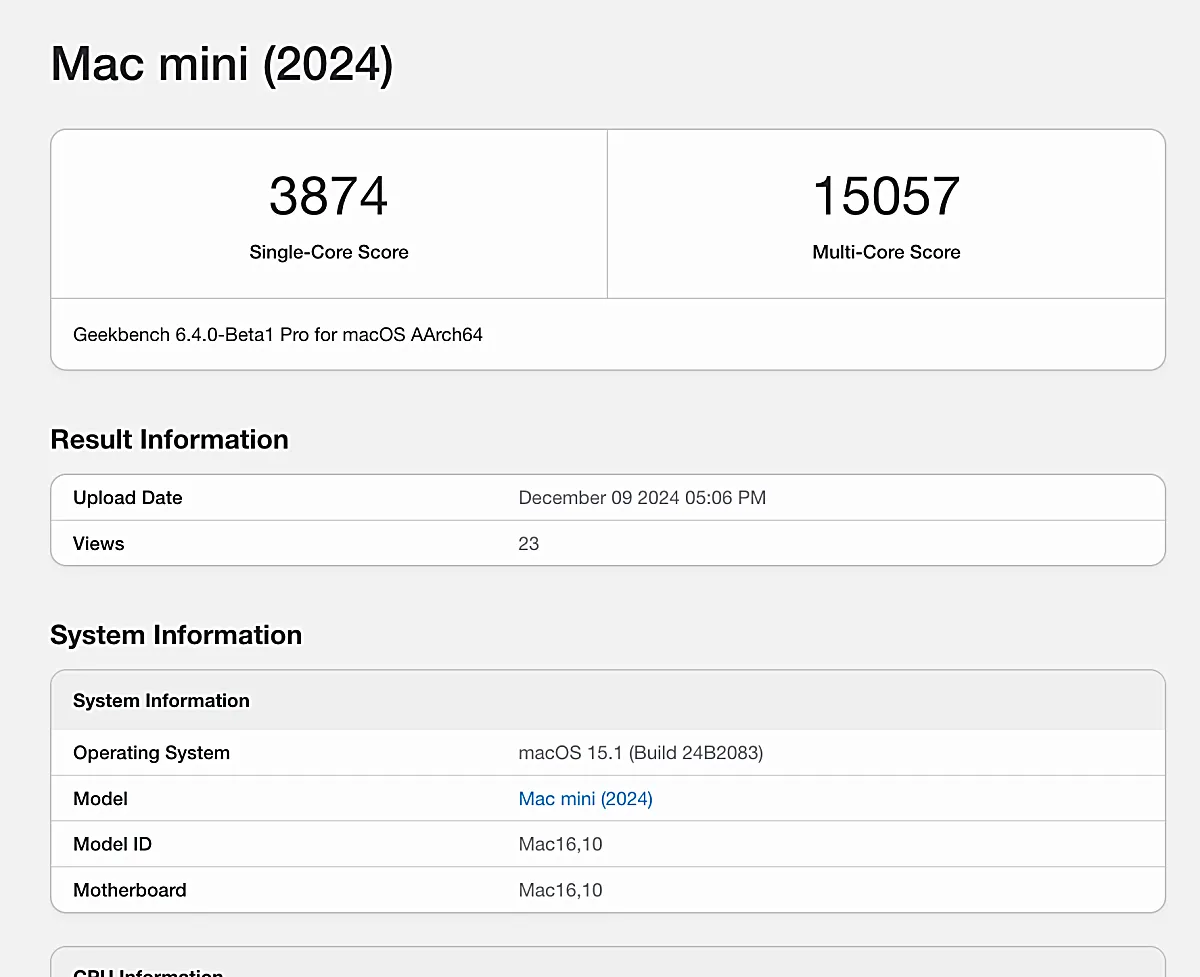
Task: Select the macOS 15.1 (Build 24B2083) value
Action: [641, 753]
